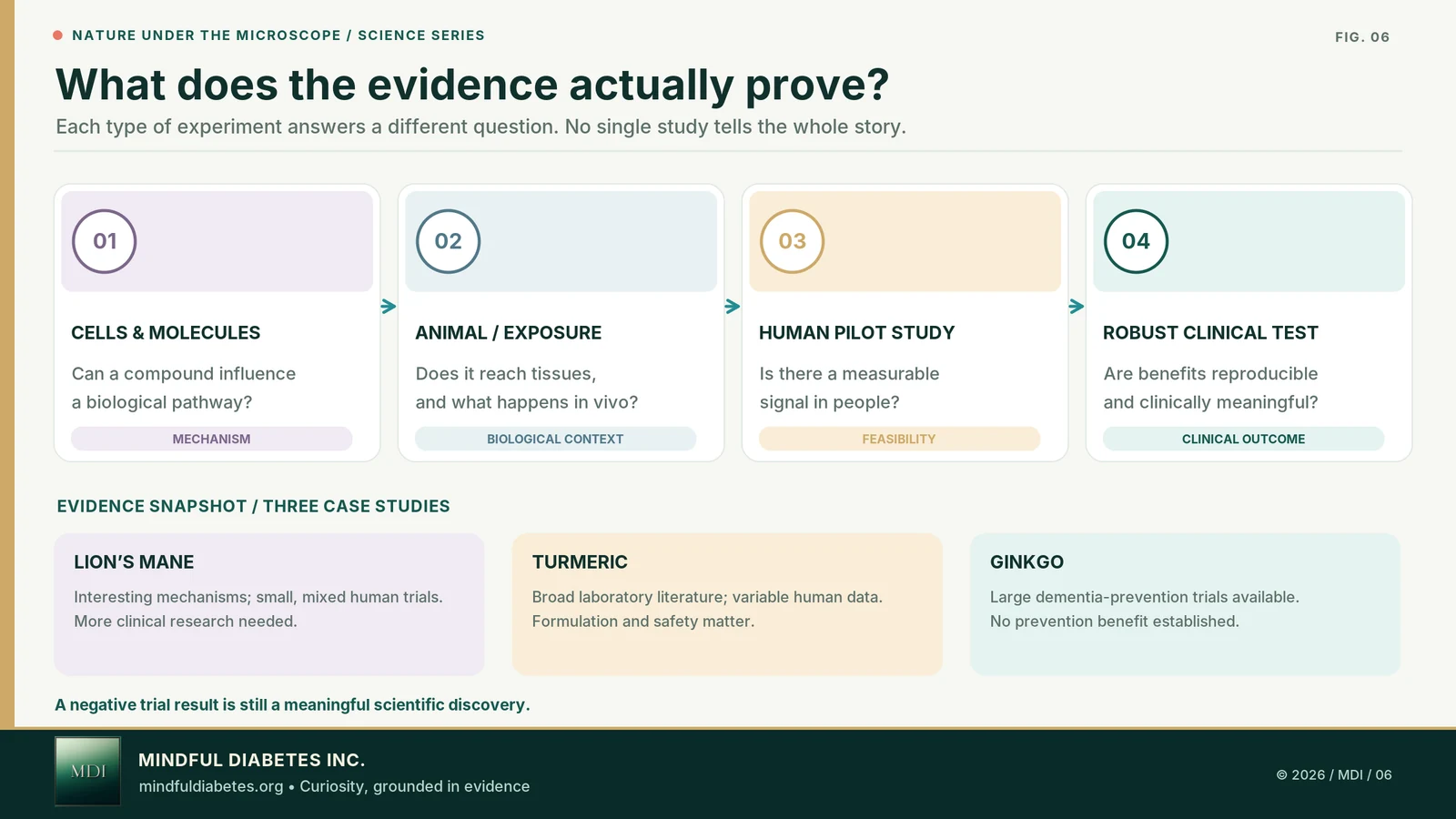The height and width of the screenshot is (819, 1456).
Task: Click 'Formulation and safety matter.' text
Action: click(643, 622)
